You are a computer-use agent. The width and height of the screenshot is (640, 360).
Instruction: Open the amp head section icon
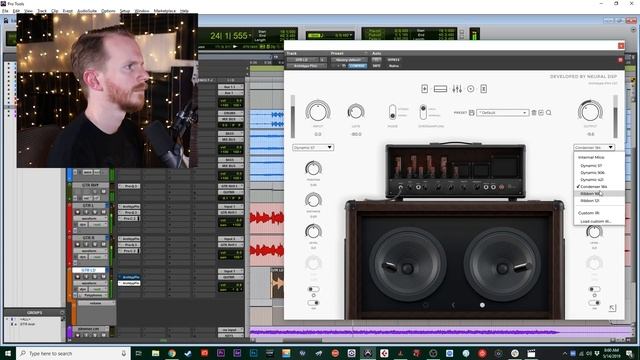(440, 89)
